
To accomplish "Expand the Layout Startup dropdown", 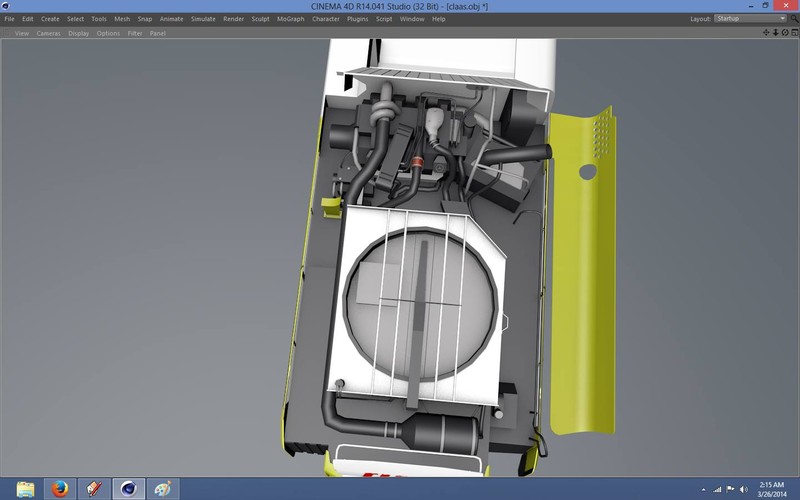I will [x=750, y=19].
